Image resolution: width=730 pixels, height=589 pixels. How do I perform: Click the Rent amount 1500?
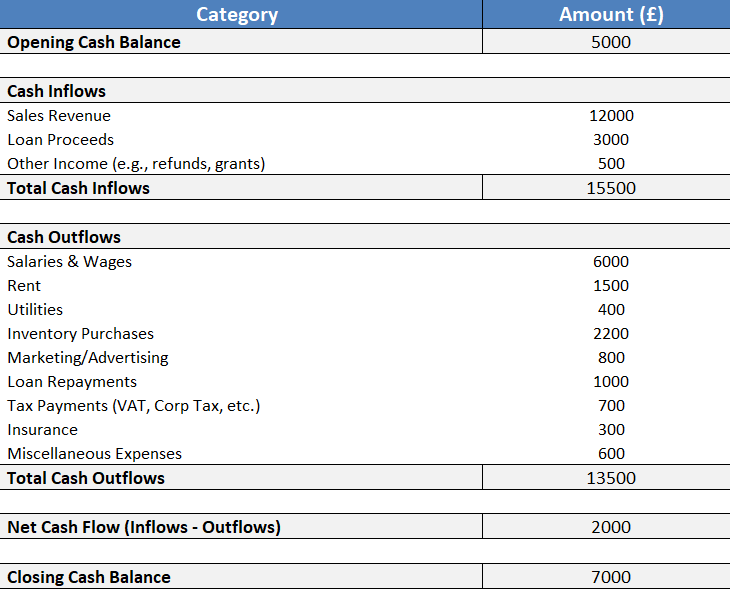pos(611,285)
